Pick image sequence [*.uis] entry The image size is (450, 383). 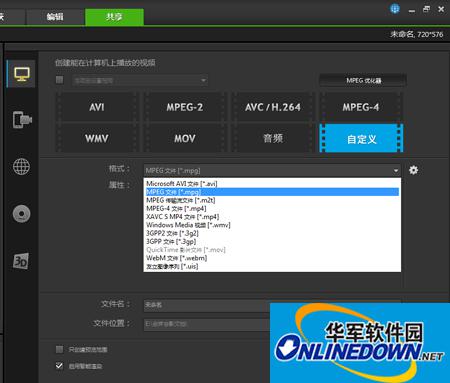click(271, 266)
